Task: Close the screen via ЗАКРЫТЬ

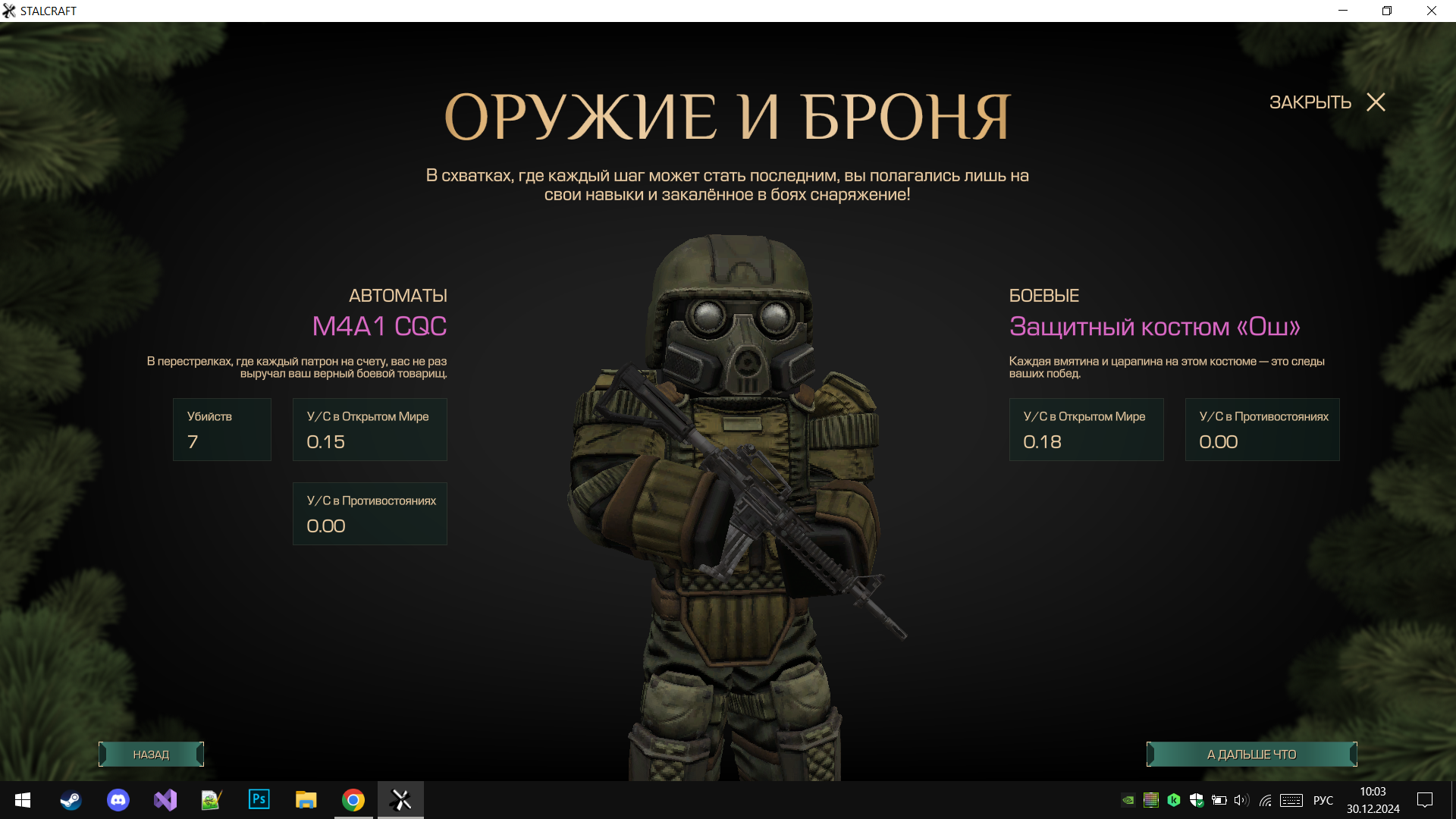Action: 1327,102
